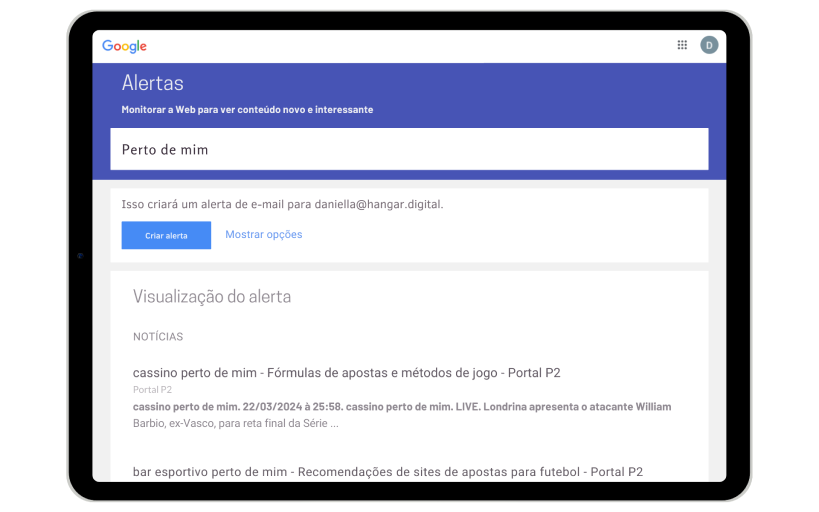Click the tablet front camera dot
The height and width of the screenshot is (512, 819).
click(80, 255)
